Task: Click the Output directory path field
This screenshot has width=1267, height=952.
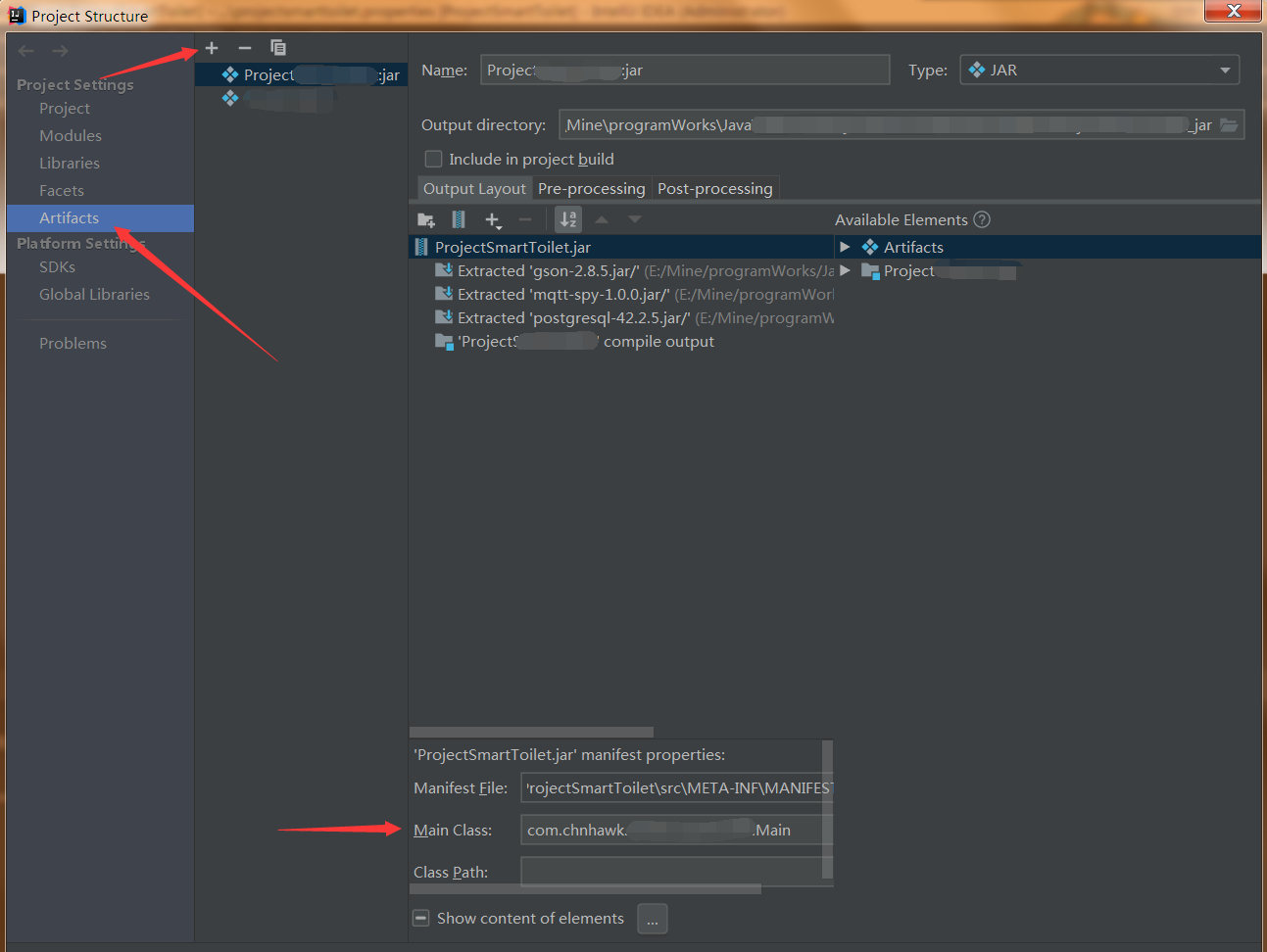Action: click(x=888, y=125)
